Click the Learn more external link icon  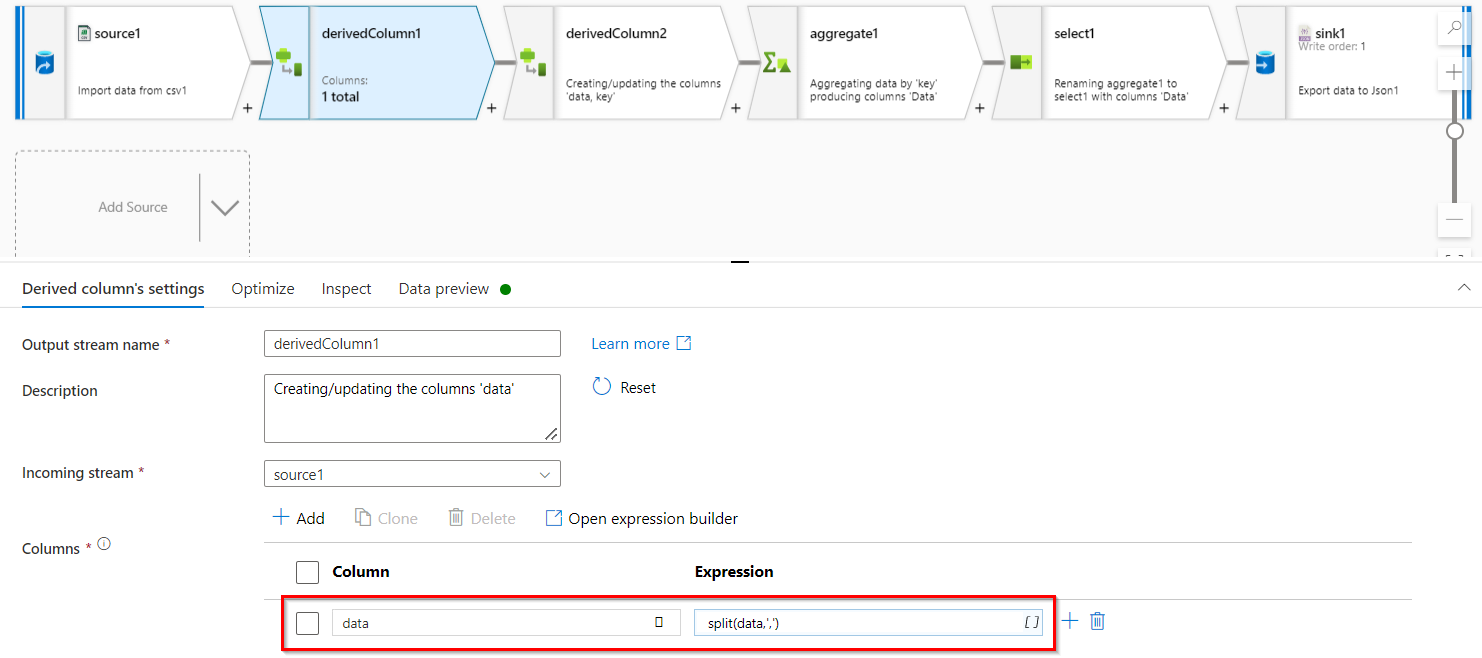[684, 343]
